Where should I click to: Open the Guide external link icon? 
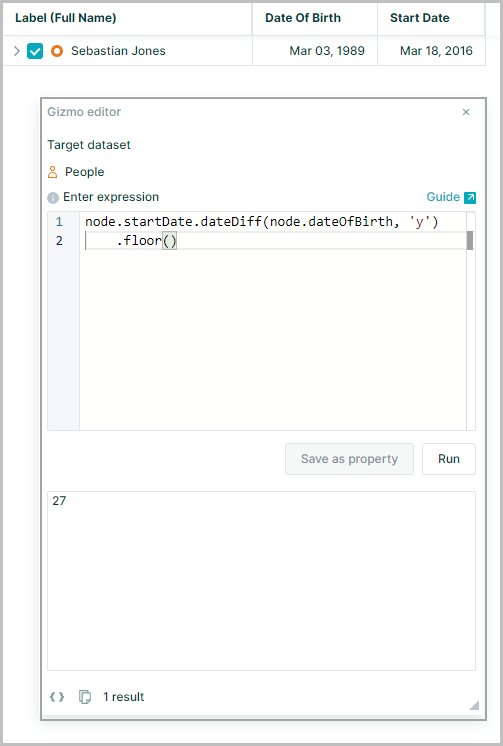[470, 197]
